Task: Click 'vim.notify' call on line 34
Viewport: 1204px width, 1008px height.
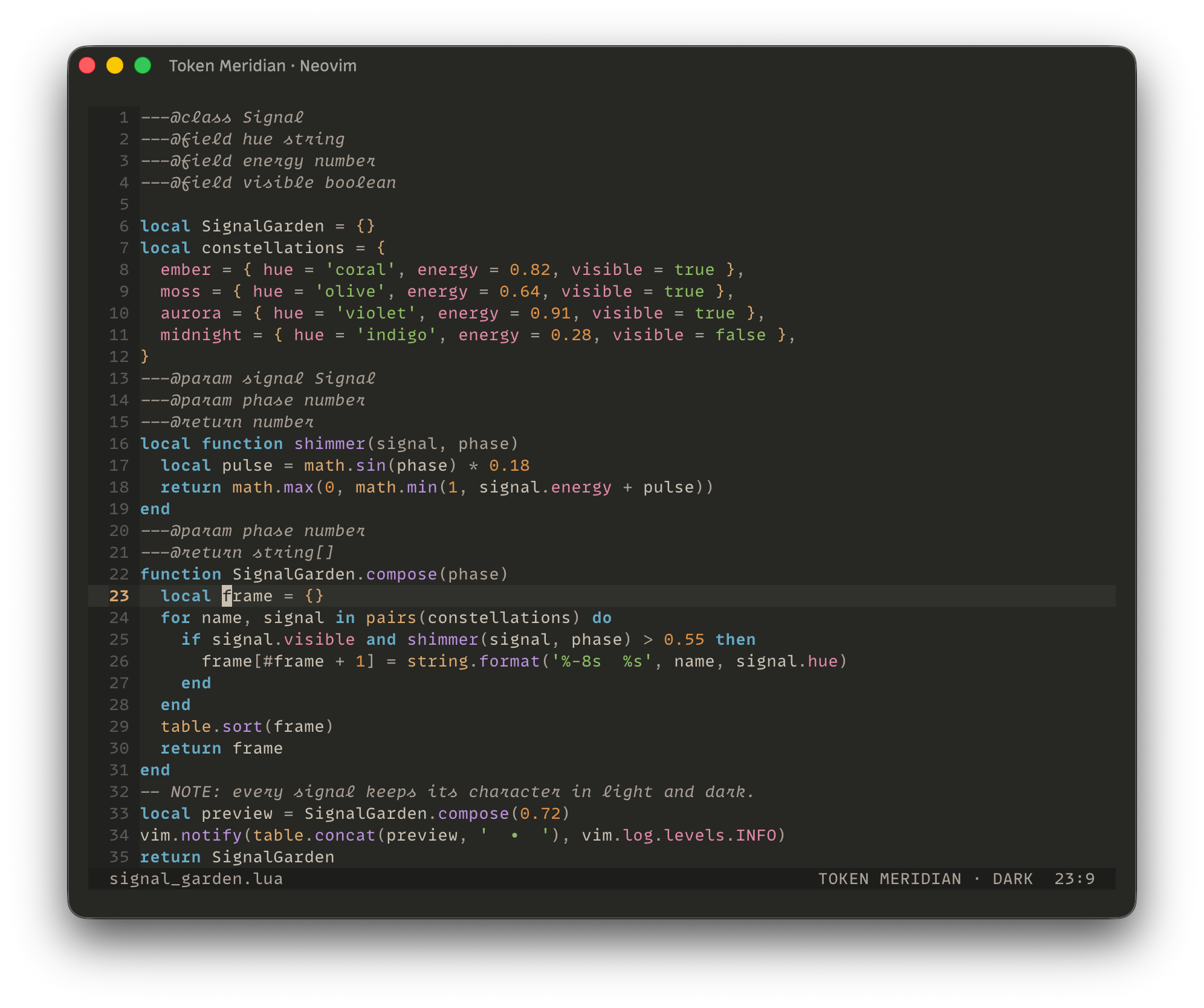Action: click(x=191, y=835)
